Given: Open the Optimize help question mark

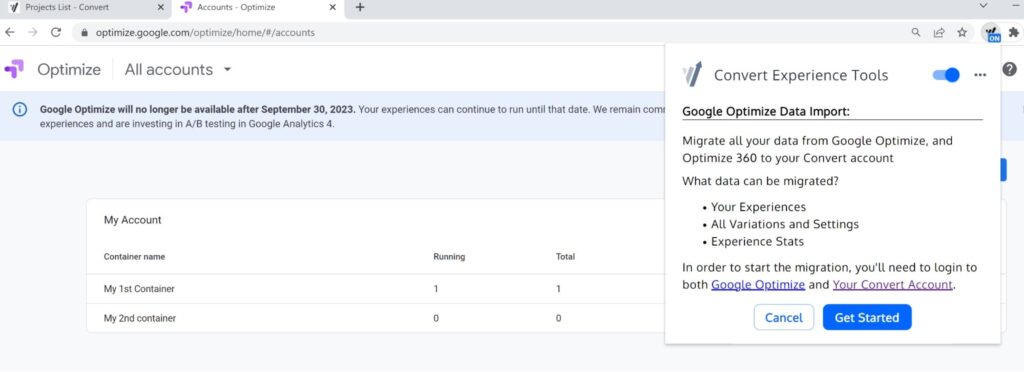Looking at the screenshot, I should [1010, 69].
